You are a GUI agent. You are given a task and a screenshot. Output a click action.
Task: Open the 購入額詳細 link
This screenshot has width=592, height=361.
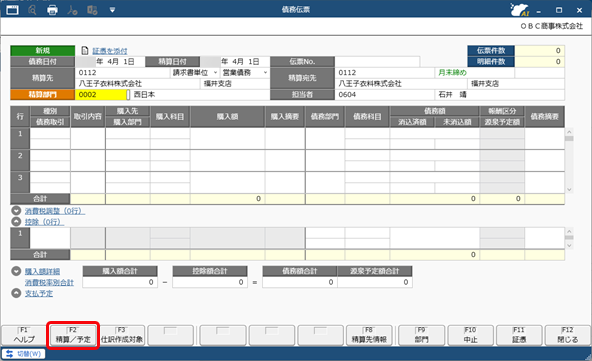(x=42, y=272)
